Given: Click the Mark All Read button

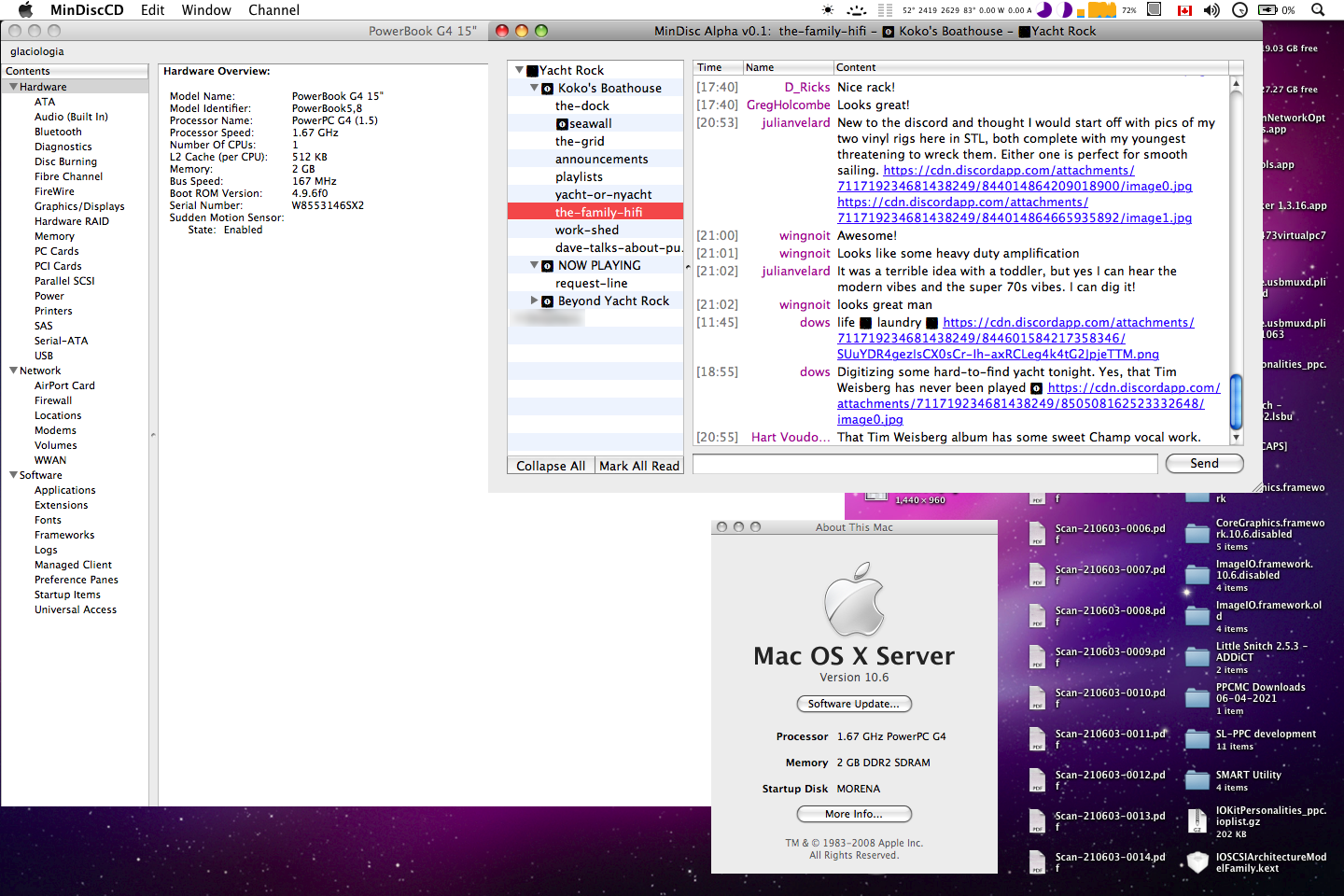Looking at the screenshot, I should coord(639,466).
